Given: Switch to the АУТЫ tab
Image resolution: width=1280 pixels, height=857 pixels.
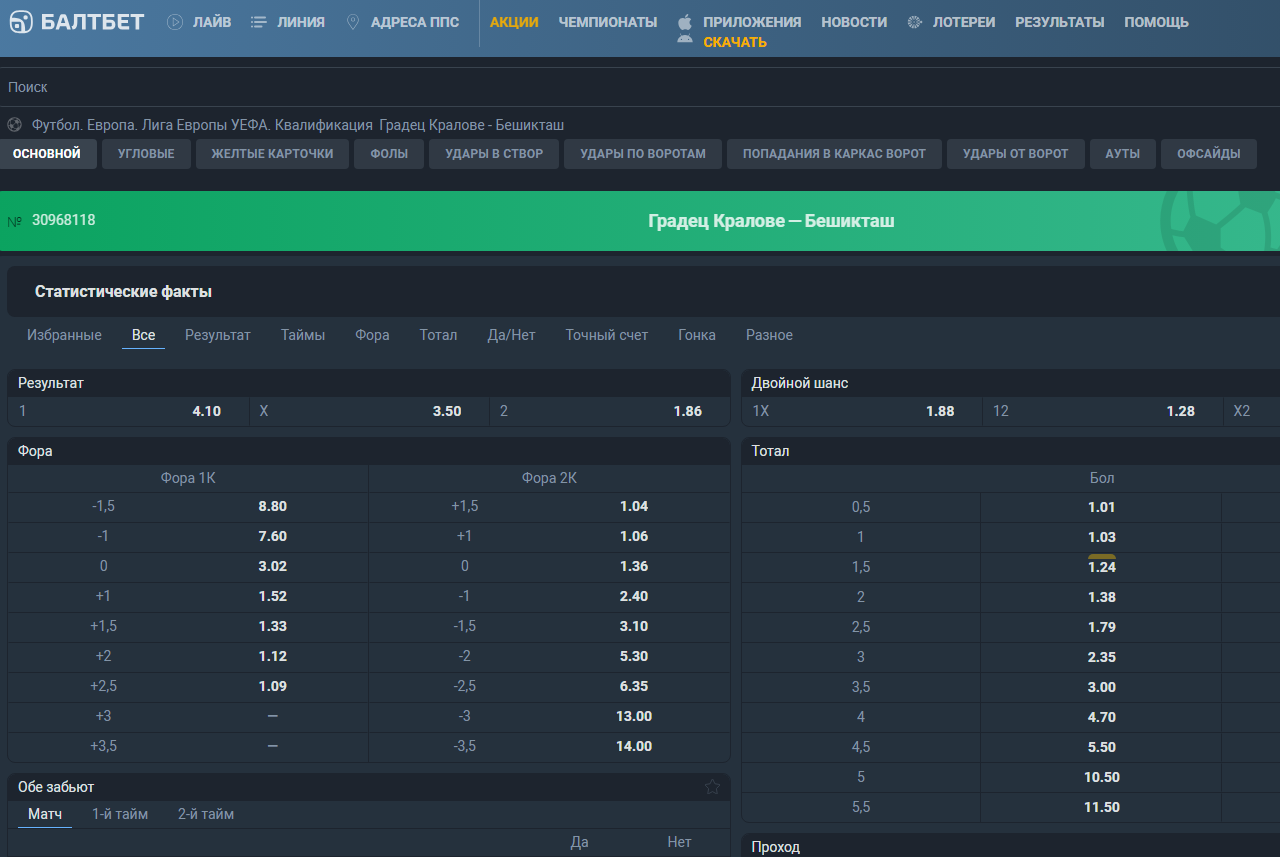Looking at the screenshot, I should [1123, 154].
